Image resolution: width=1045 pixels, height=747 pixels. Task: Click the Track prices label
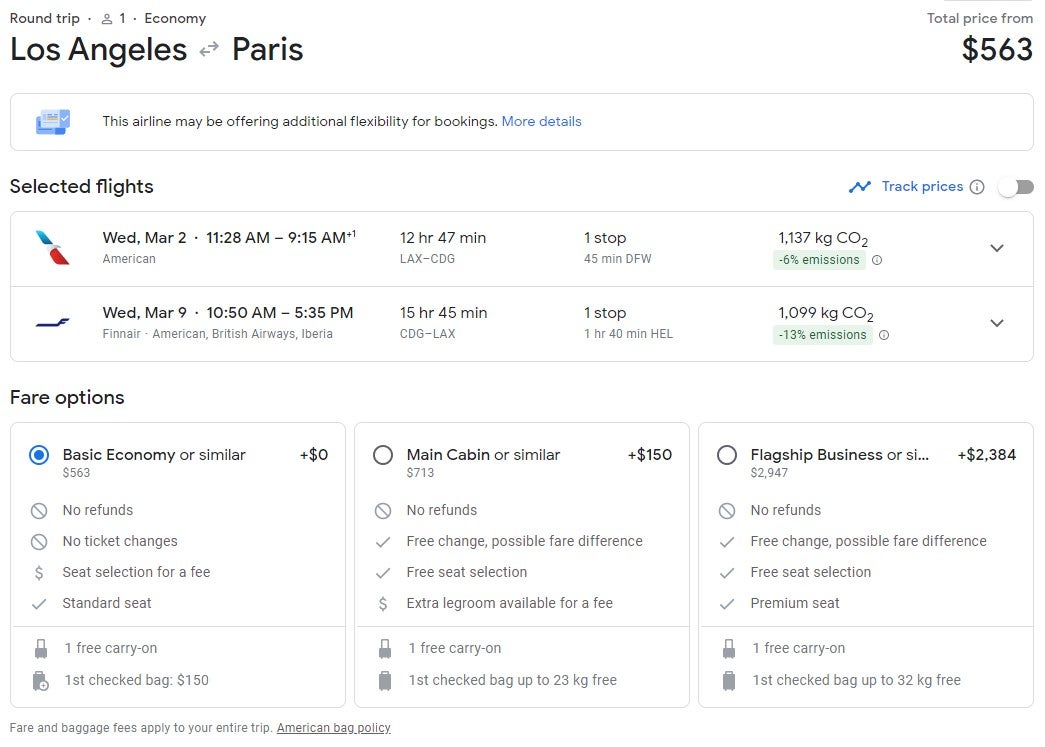pyautogui.click(x=922, y=186)
